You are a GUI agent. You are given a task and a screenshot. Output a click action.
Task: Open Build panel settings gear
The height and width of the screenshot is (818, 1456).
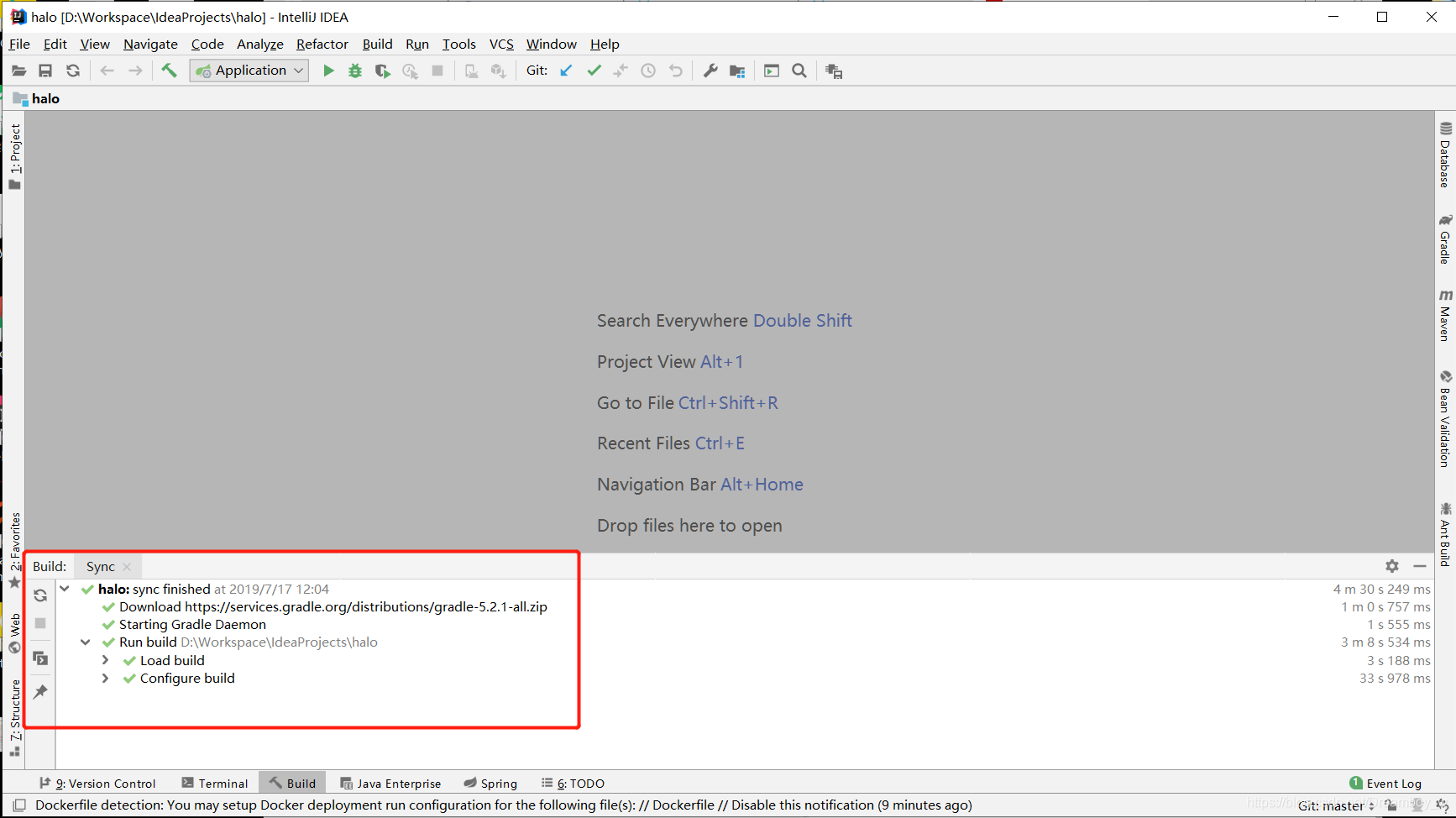[x=1392, y=566]
